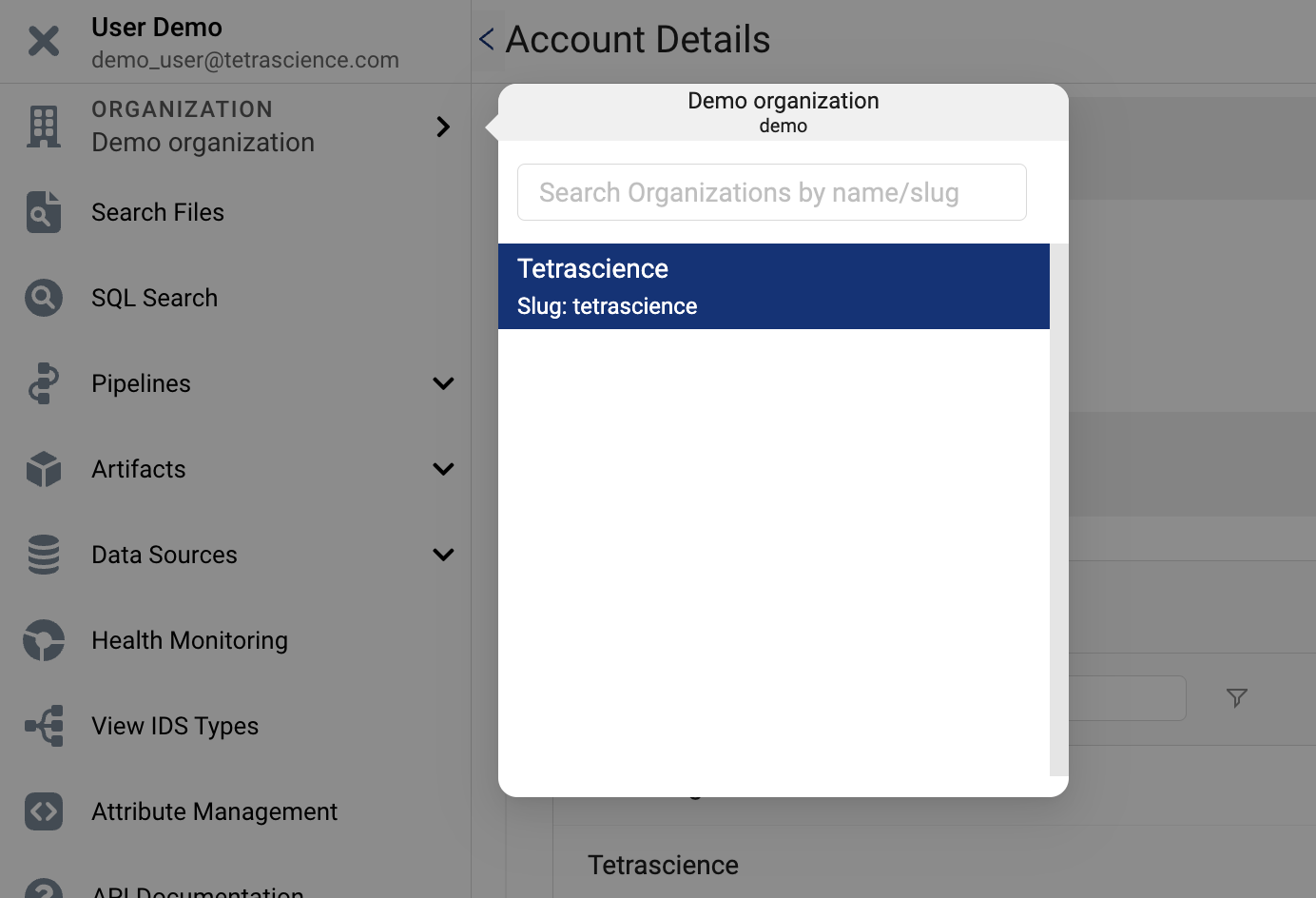This screenshot has width=1316, height=898.
Task: Go back using the Account Details arrow
Action: pos(487,39)
